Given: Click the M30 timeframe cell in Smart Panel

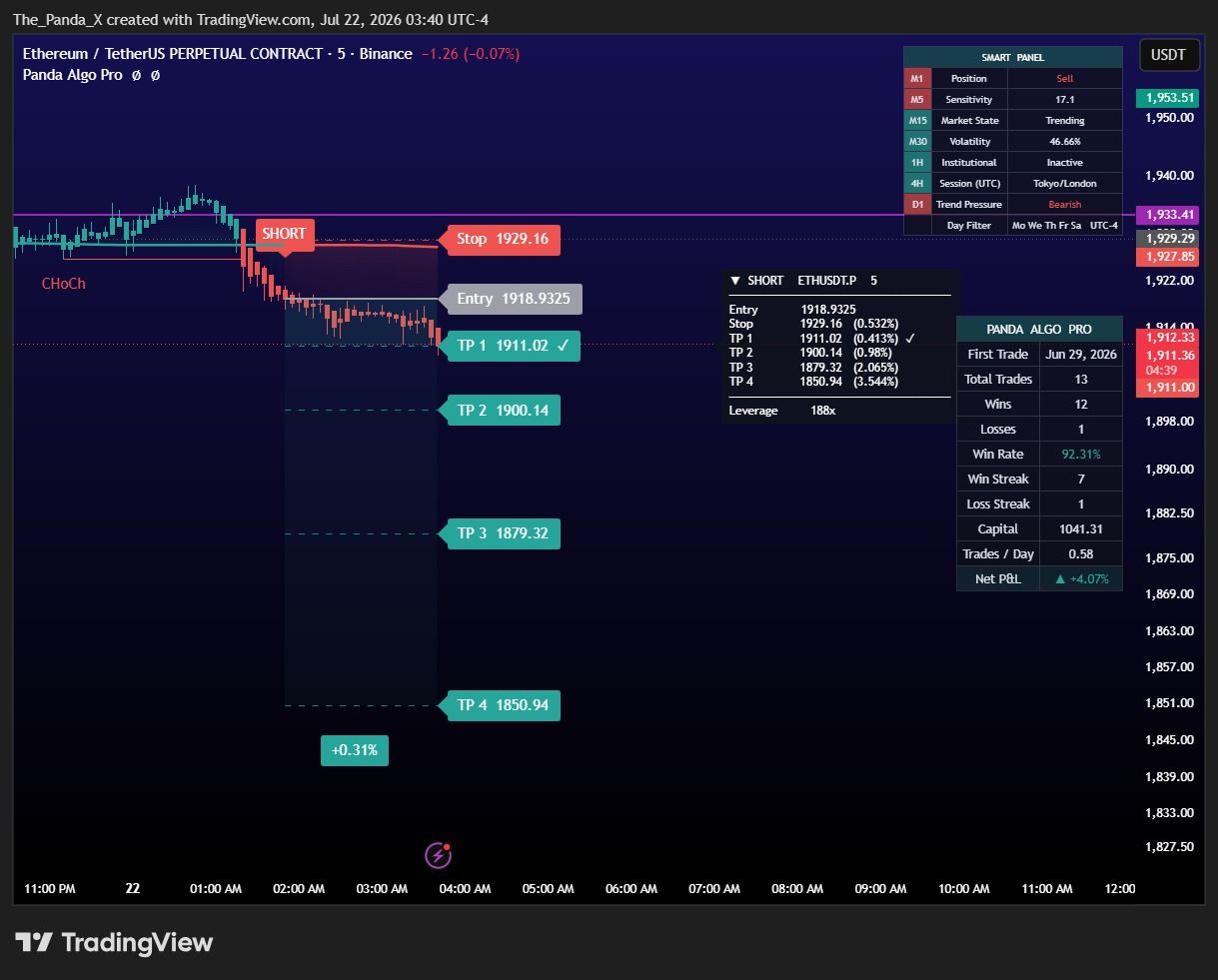Looking at the screenshot, I should pos(918,141).
